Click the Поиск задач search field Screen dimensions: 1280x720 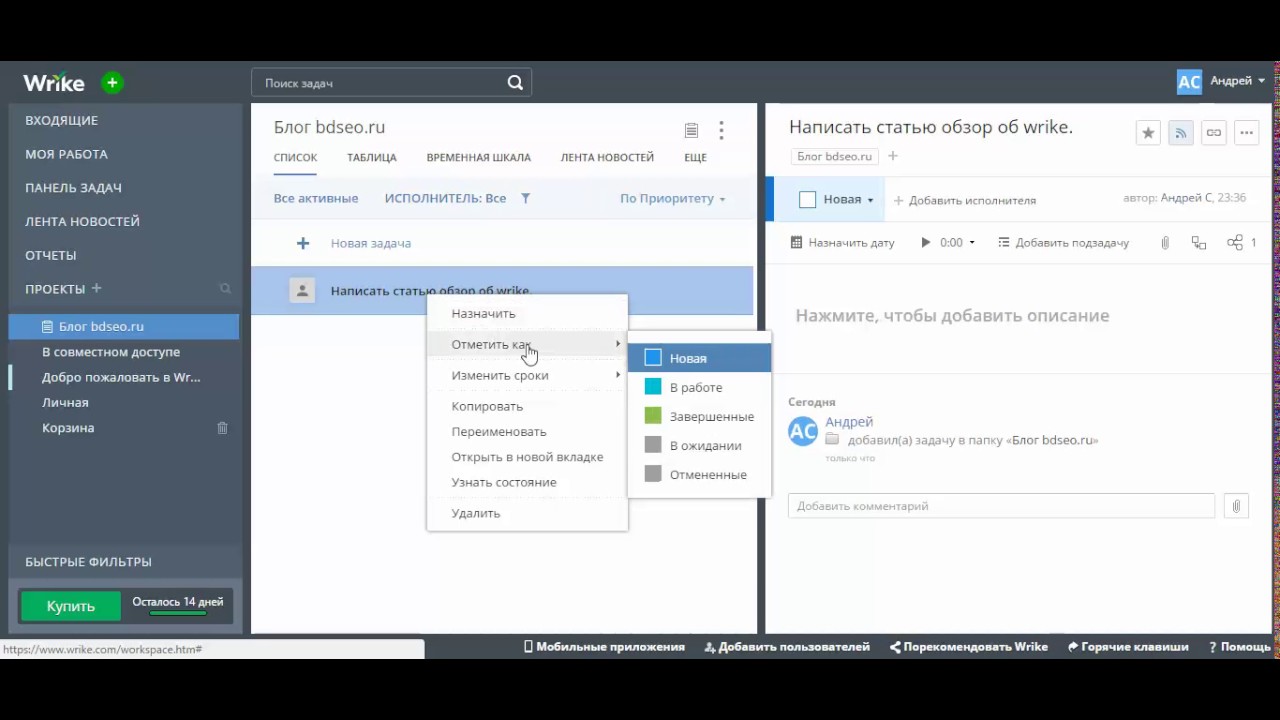[x=391, y=83]
